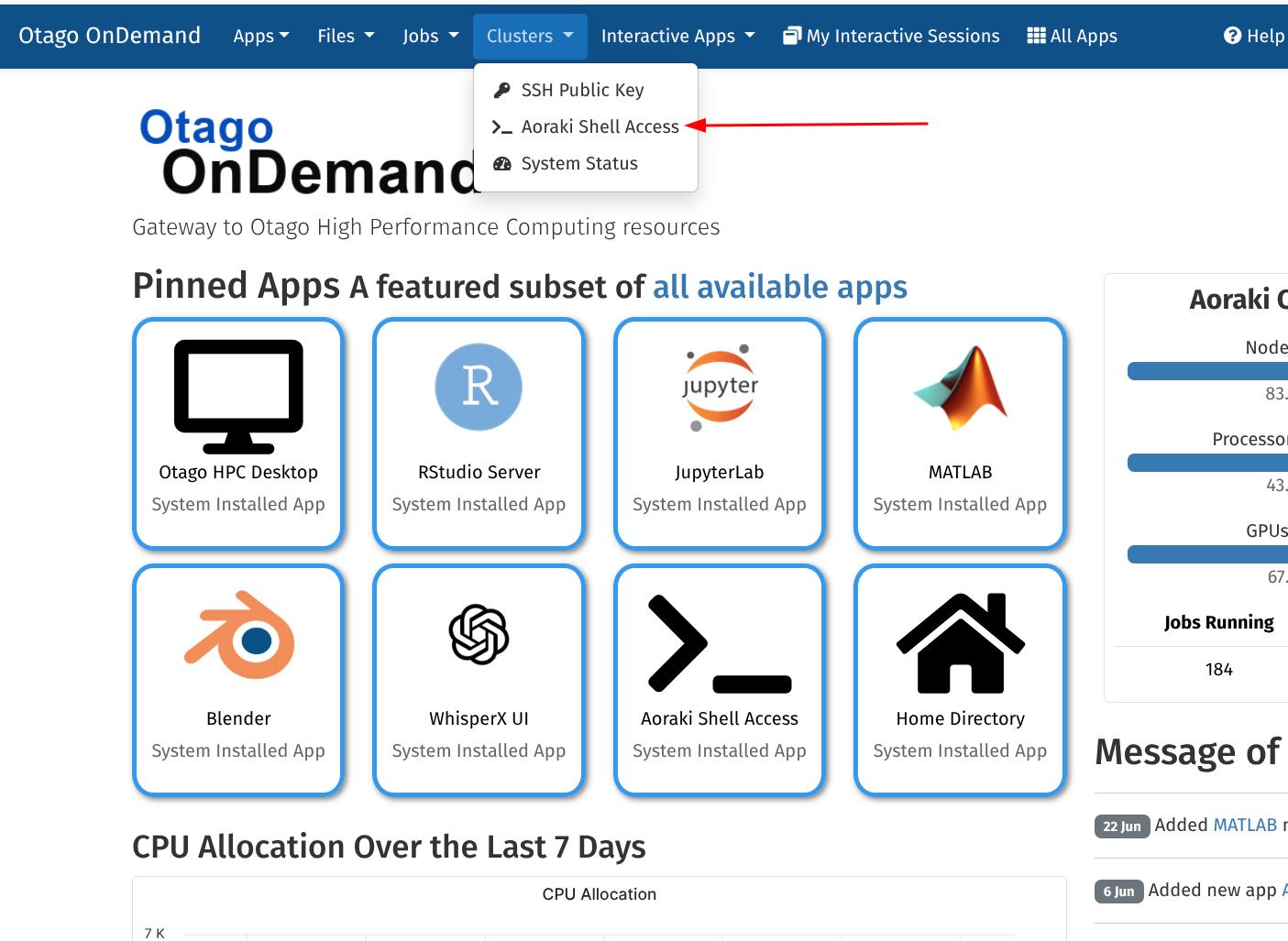Click the 'Home Directory' tile label
The image size is (1288, 941).
click(x=960, y=718)
